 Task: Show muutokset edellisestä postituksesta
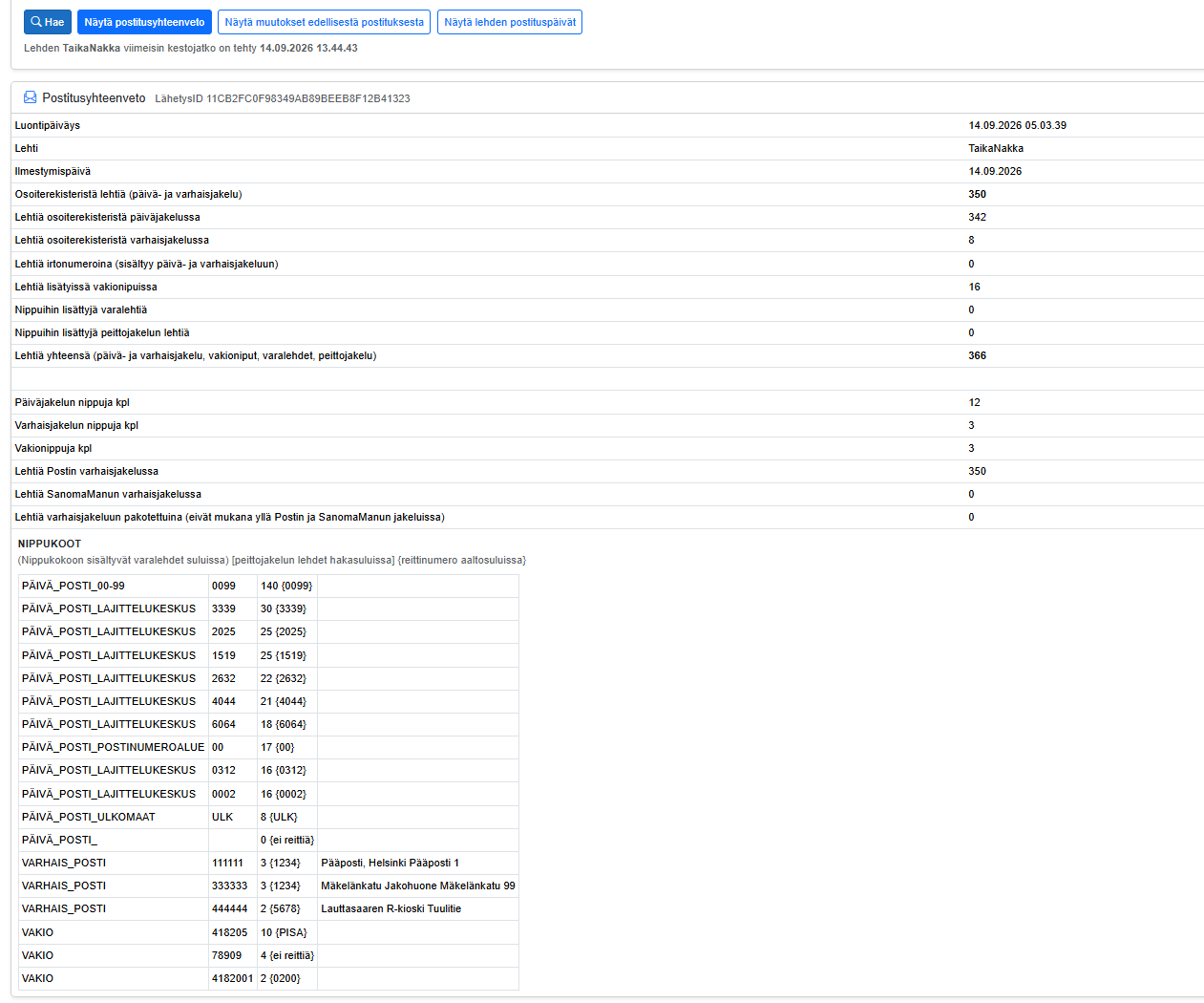click(324, 22)
